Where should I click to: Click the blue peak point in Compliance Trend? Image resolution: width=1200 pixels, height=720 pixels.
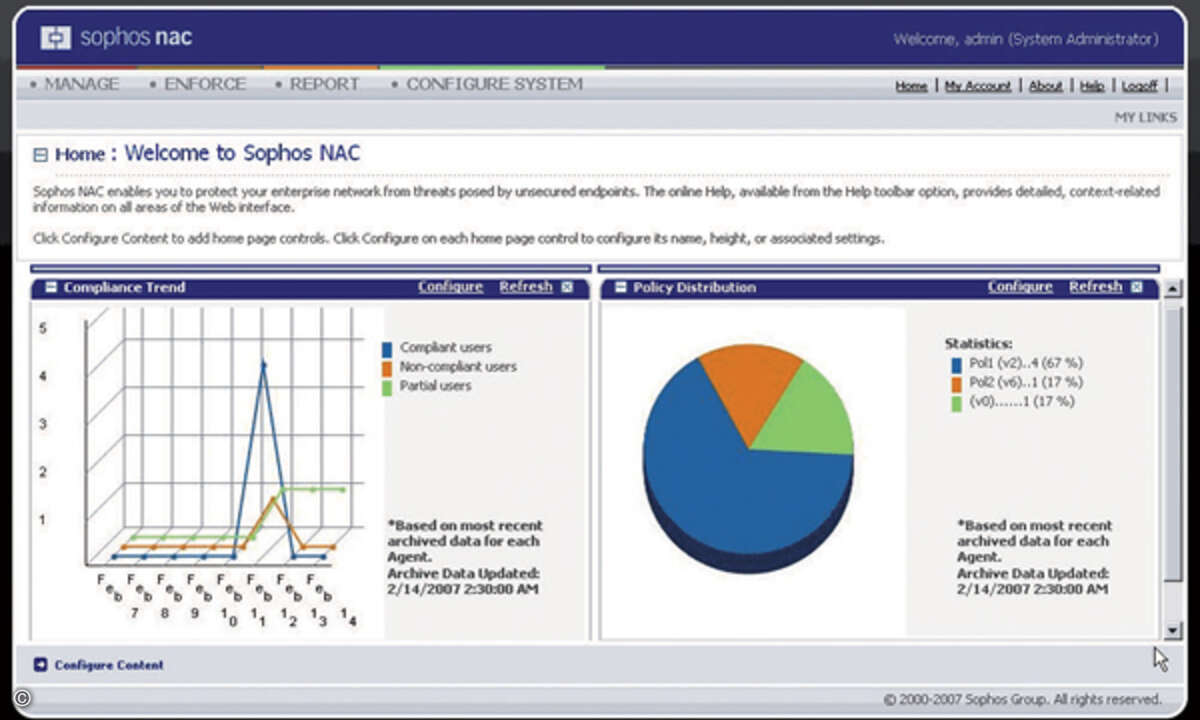(x=264, y=364)
